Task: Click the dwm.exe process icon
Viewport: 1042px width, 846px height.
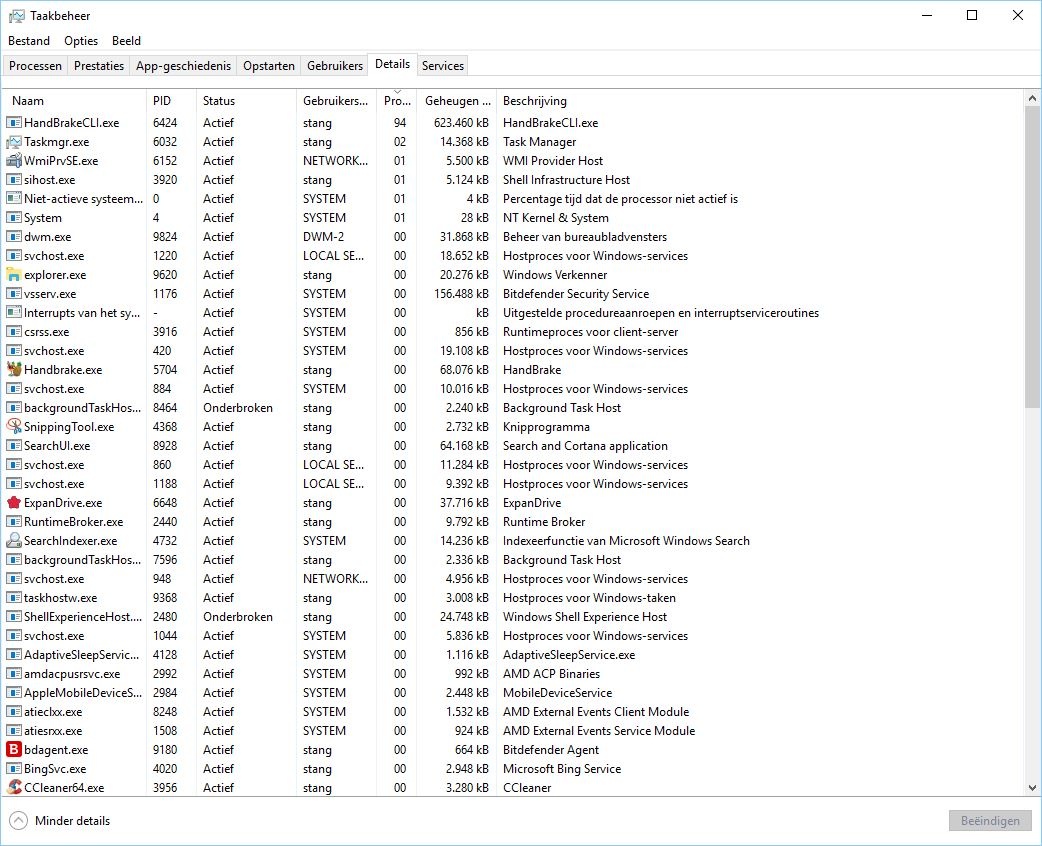Action: pyautogui.click(x=13, y=237)
